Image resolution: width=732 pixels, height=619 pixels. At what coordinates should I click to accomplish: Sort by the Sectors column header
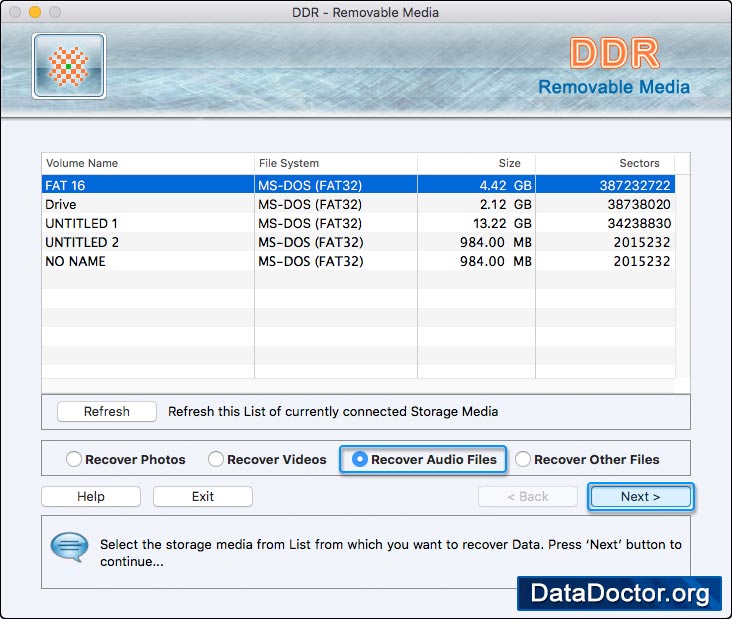[x=605, y=163]
